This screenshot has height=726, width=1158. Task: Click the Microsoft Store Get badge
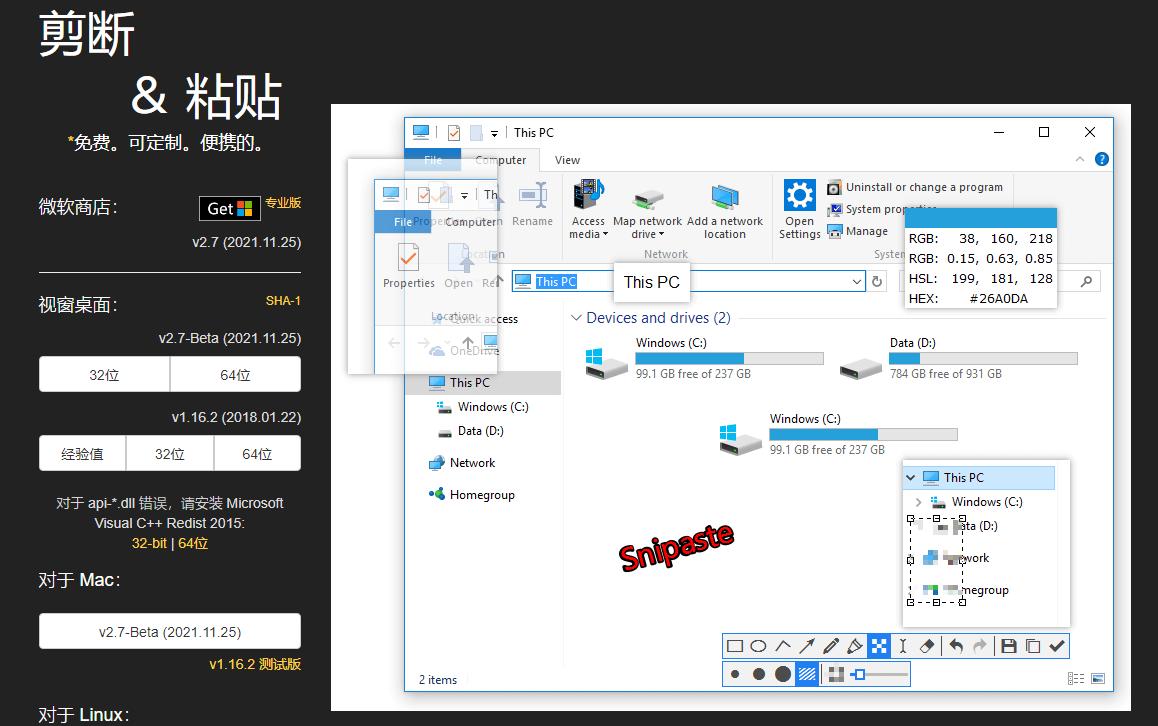click(229, 208)
